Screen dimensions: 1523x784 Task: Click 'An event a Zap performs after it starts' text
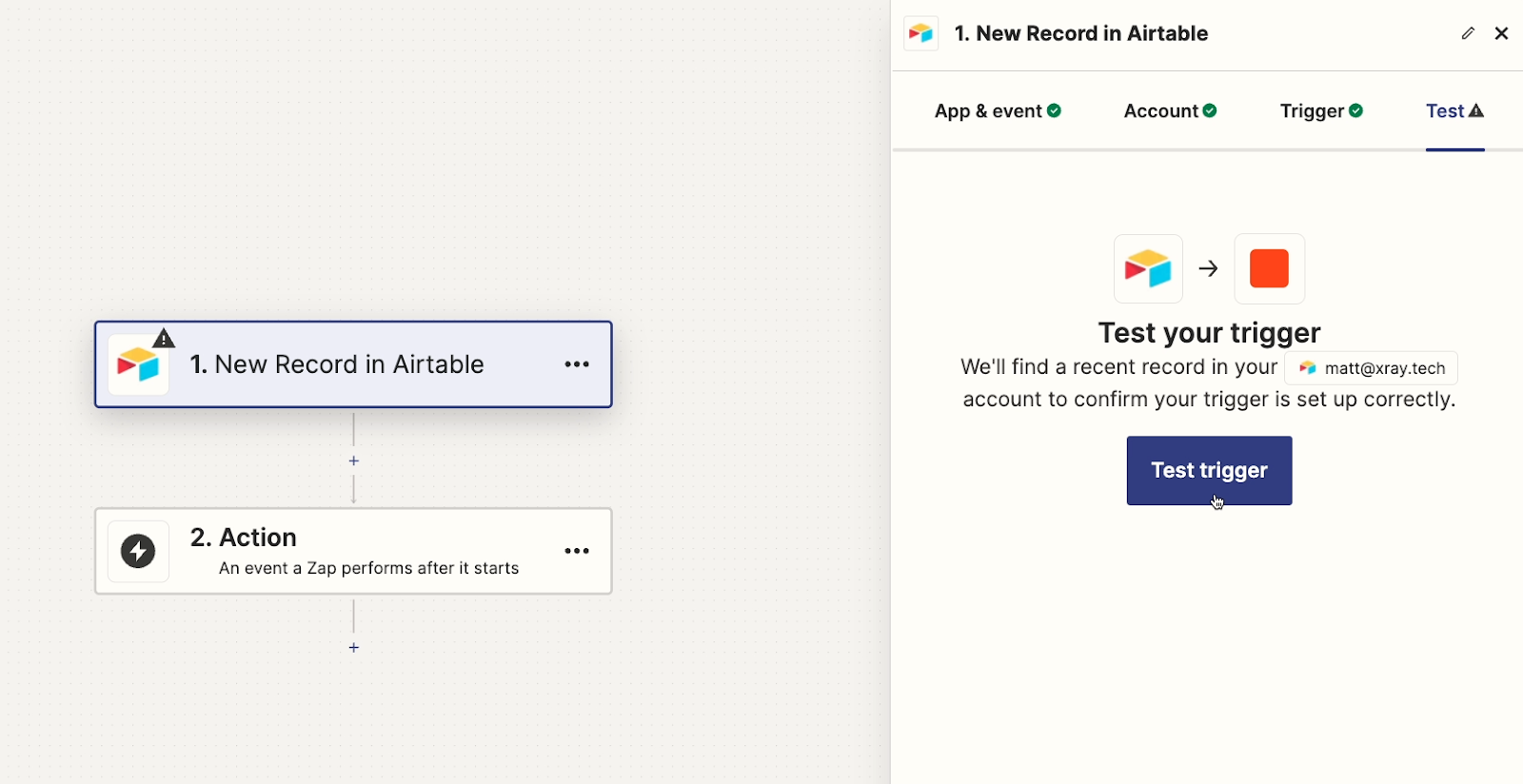tap(368, 568)
